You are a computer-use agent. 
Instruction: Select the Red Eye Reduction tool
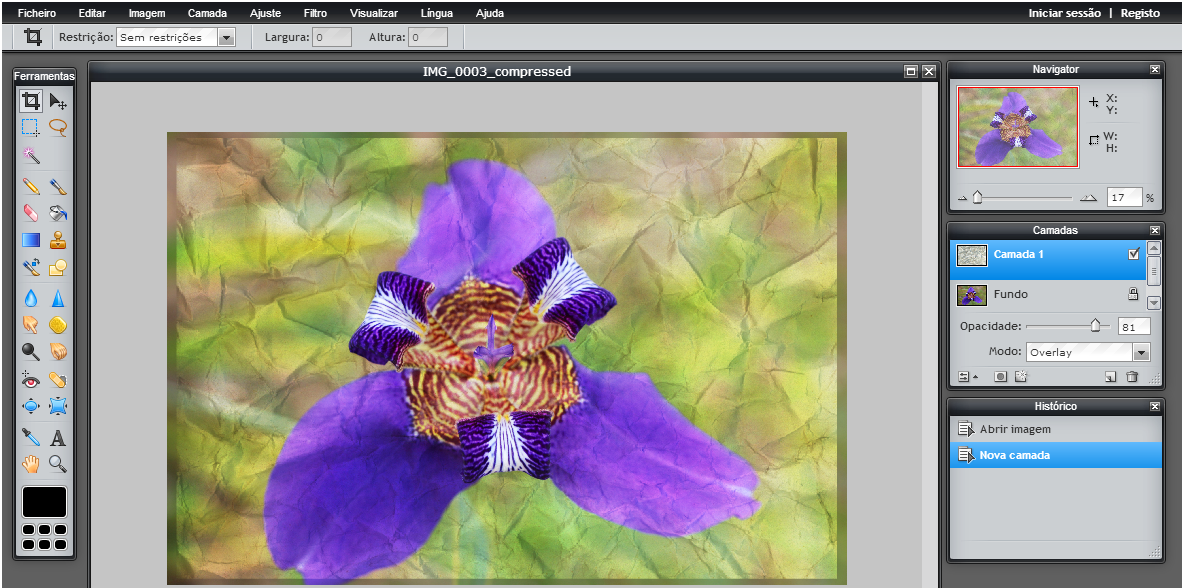tap(31, 379)
